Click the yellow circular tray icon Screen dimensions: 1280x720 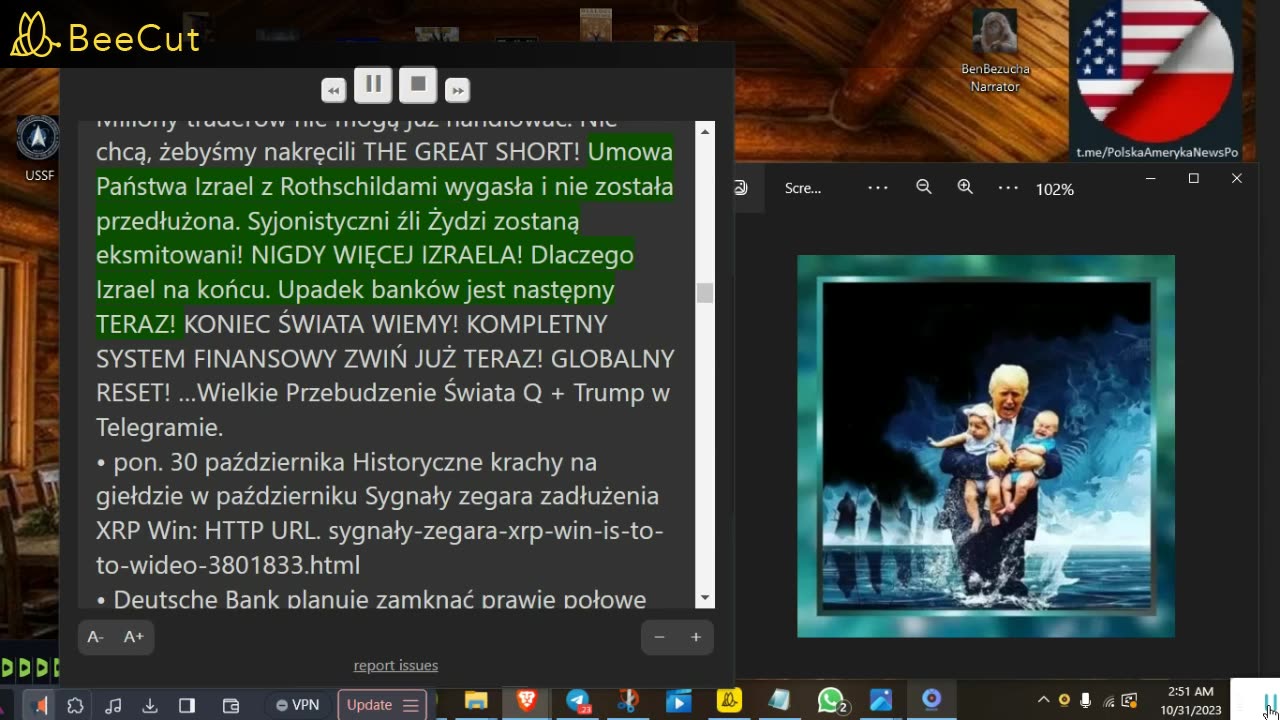[1064, 701]
